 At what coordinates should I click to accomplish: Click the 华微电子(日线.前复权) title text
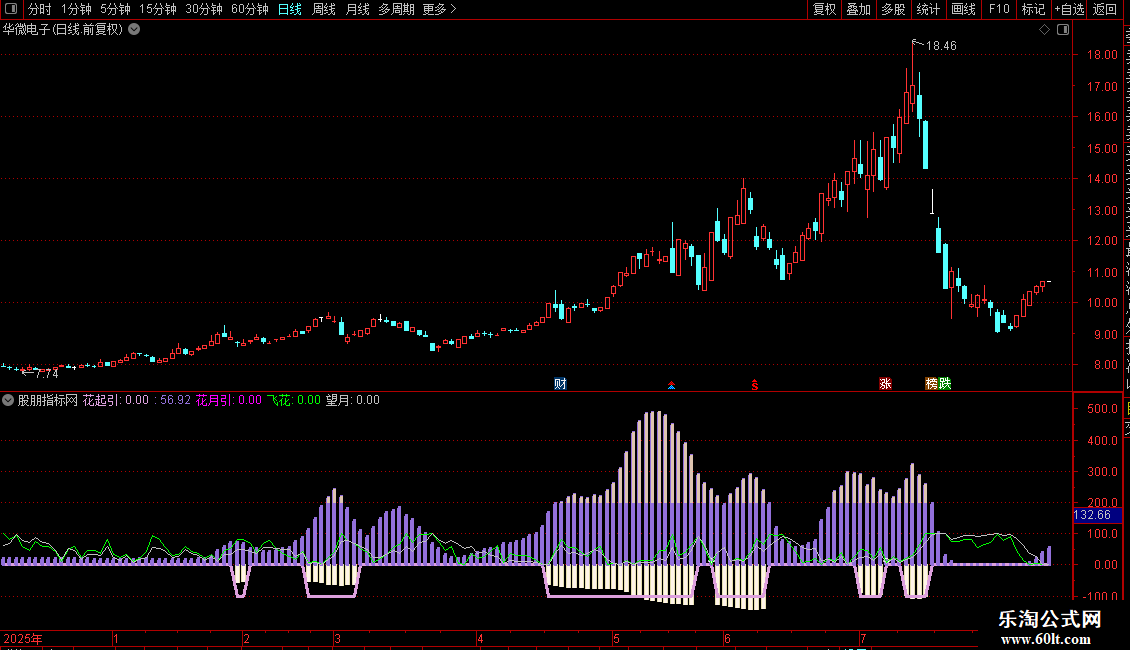(x=63, y=30)
